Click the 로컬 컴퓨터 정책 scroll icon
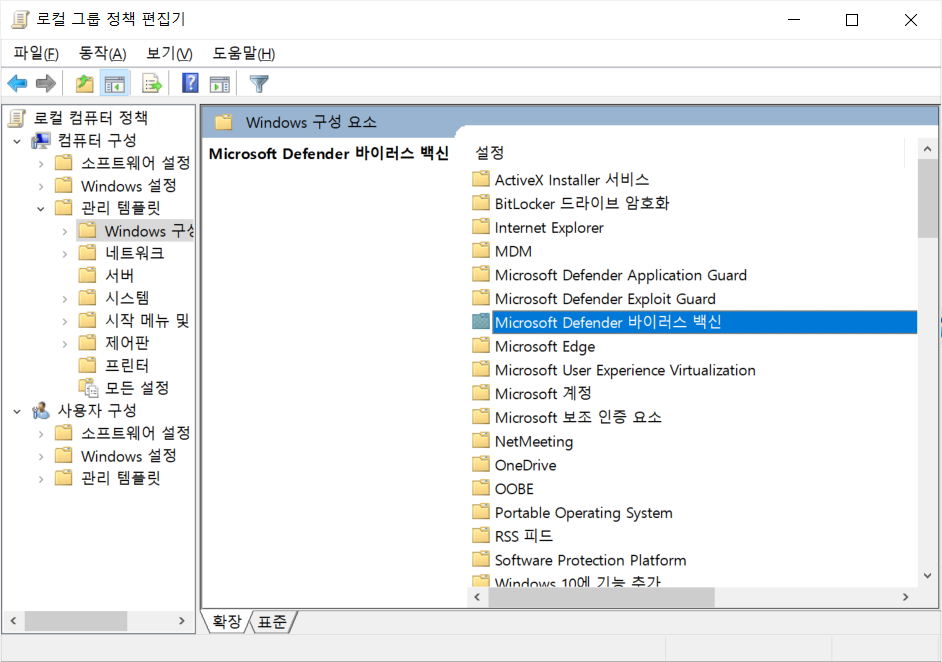 pos(17,118)
